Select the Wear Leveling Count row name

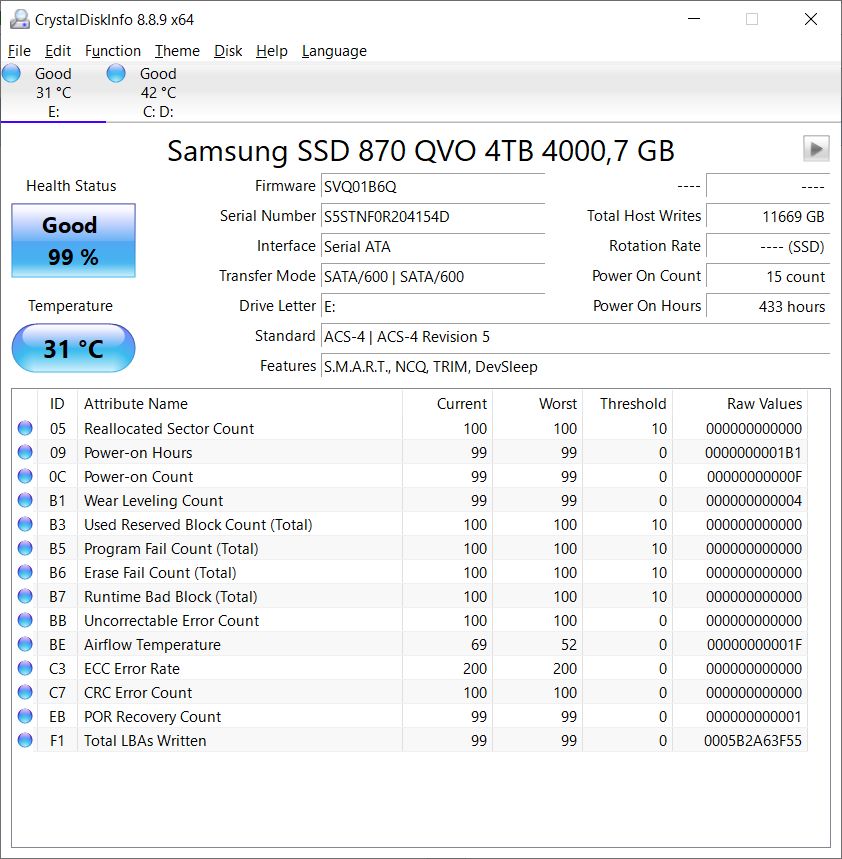pos(153,501)
